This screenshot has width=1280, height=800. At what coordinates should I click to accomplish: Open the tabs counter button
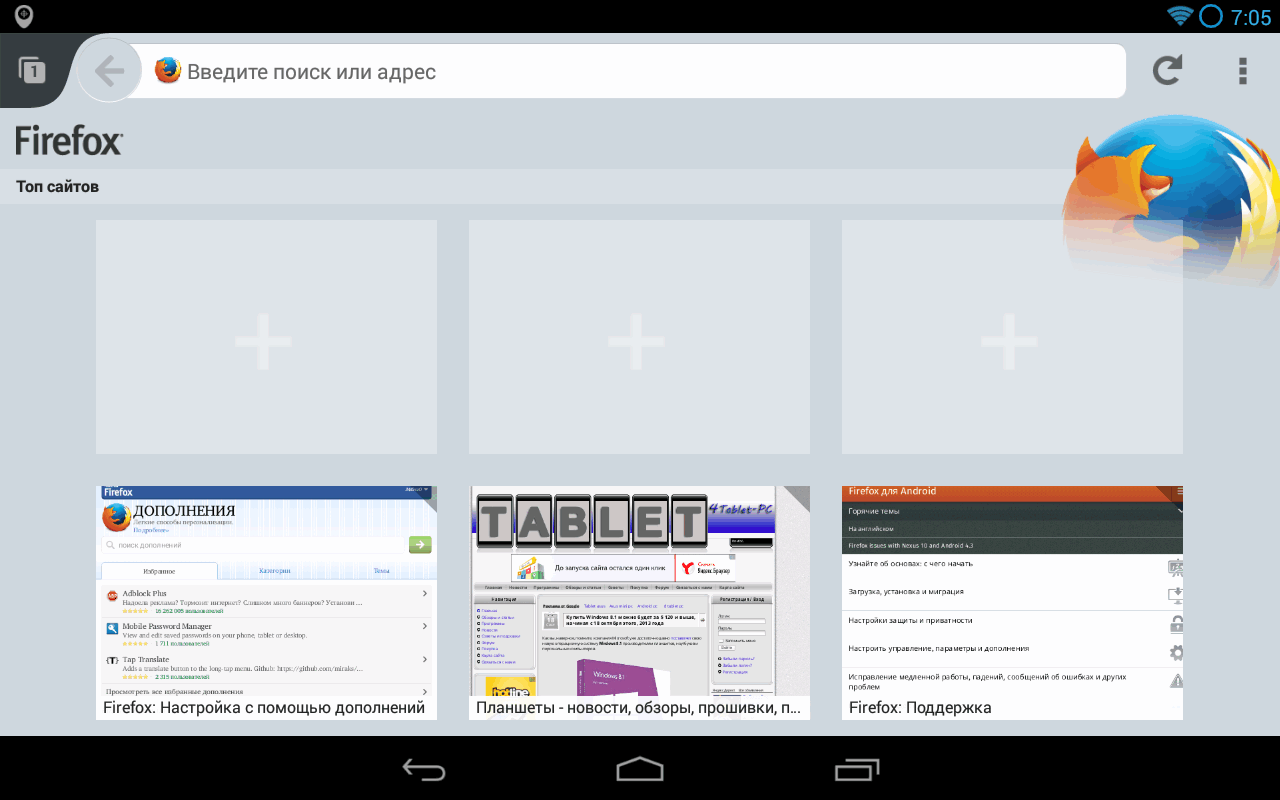[x=32, y=71]
